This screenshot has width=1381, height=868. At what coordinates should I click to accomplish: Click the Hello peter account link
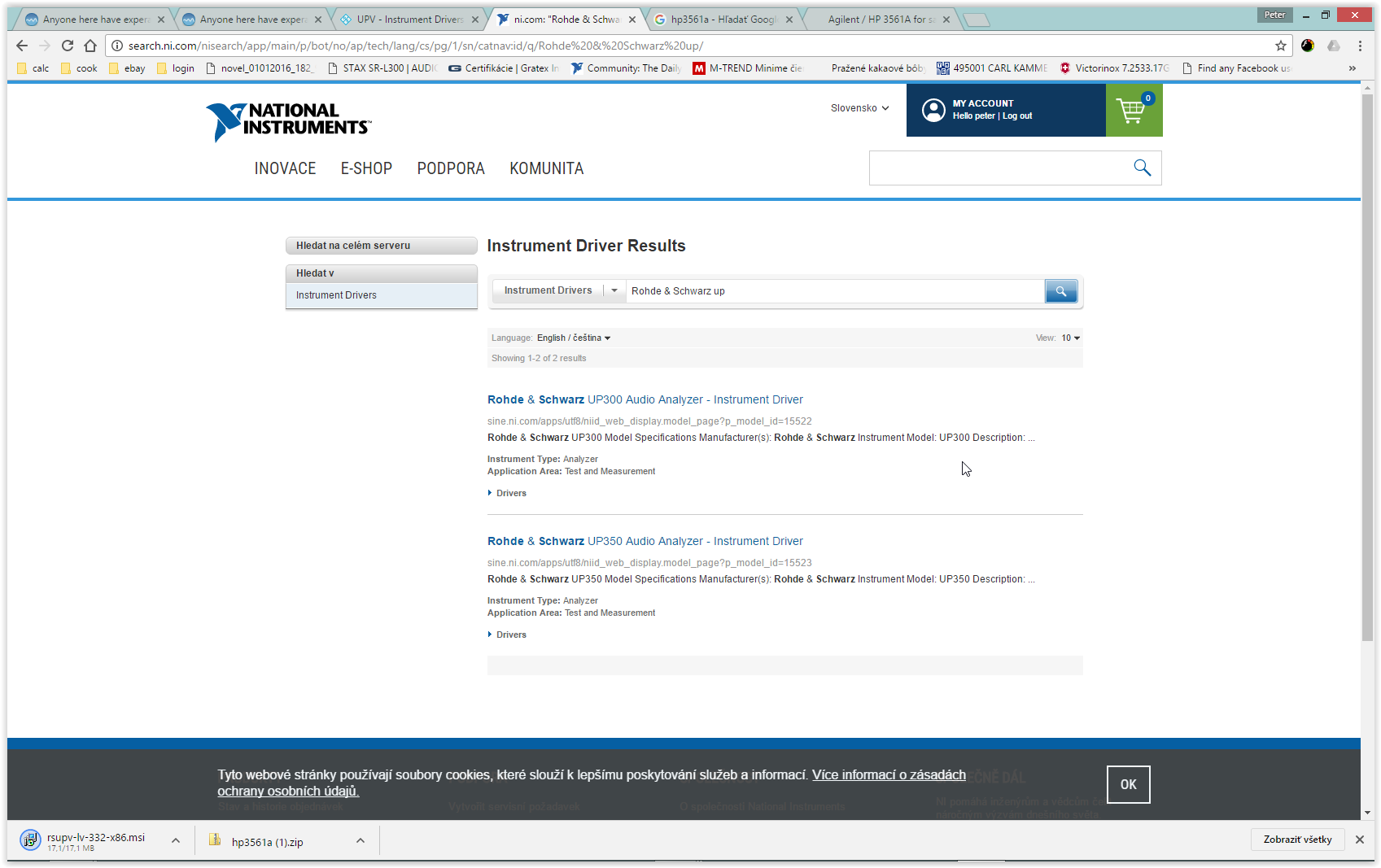pos(974,116)
